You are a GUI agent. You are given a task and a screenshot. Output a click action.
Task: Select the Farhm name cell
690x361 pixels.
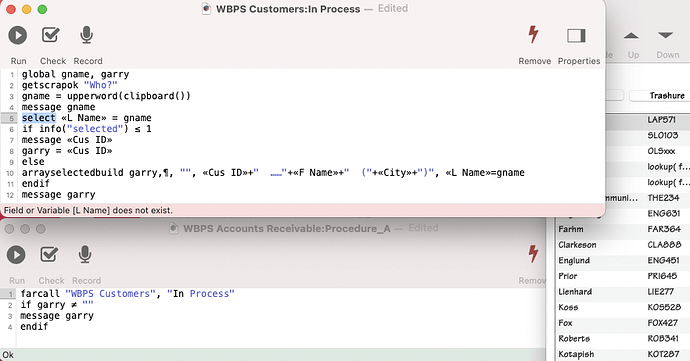click(x=571, y=229)
